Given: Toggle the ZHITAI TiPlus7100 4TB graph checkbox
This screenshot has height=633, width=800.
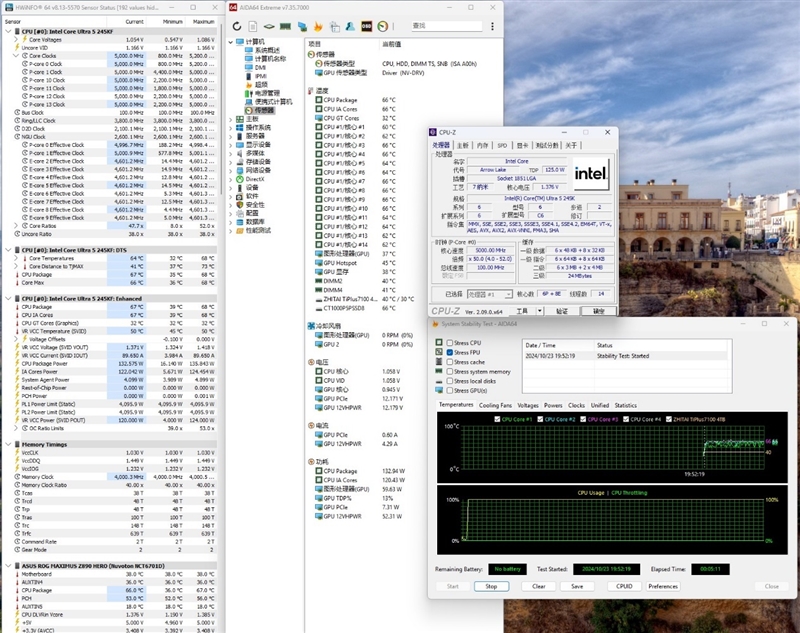Looking at the screenshot, I should click(x=668, y=419).
